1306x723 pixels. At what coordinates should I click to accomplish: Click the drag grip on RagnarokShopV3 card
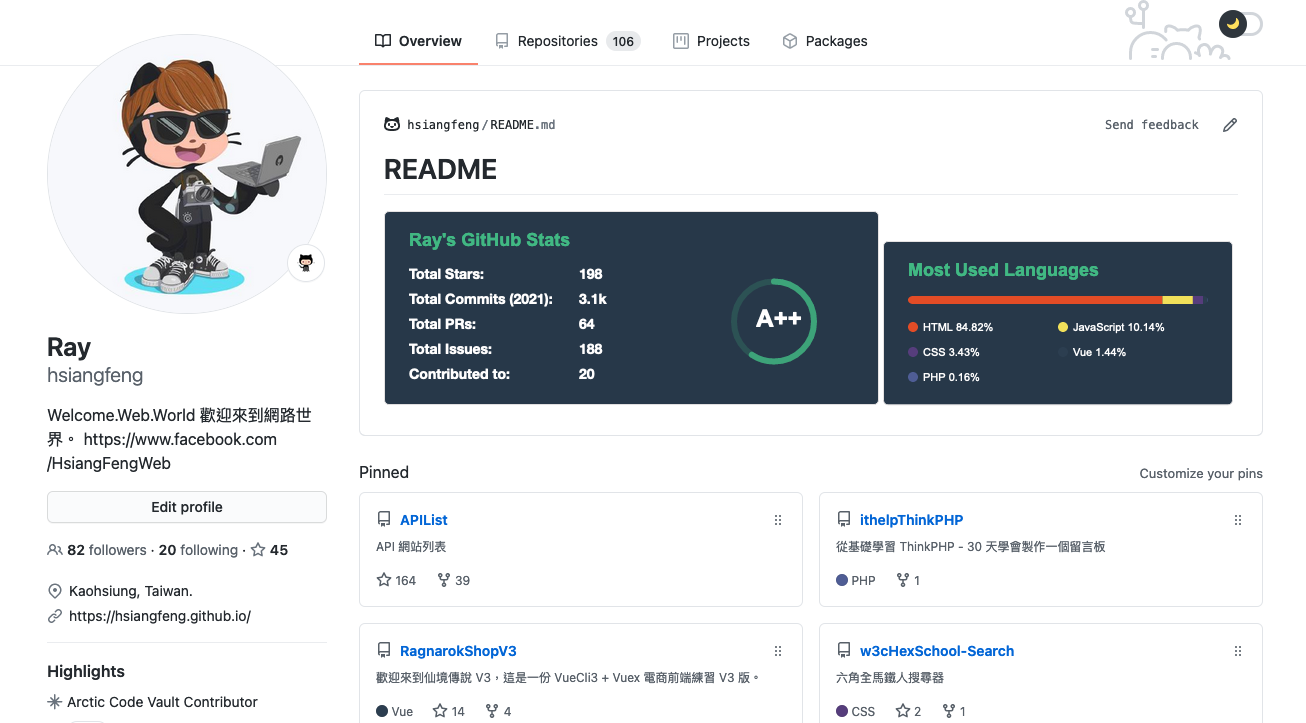[x=778, y=651]
